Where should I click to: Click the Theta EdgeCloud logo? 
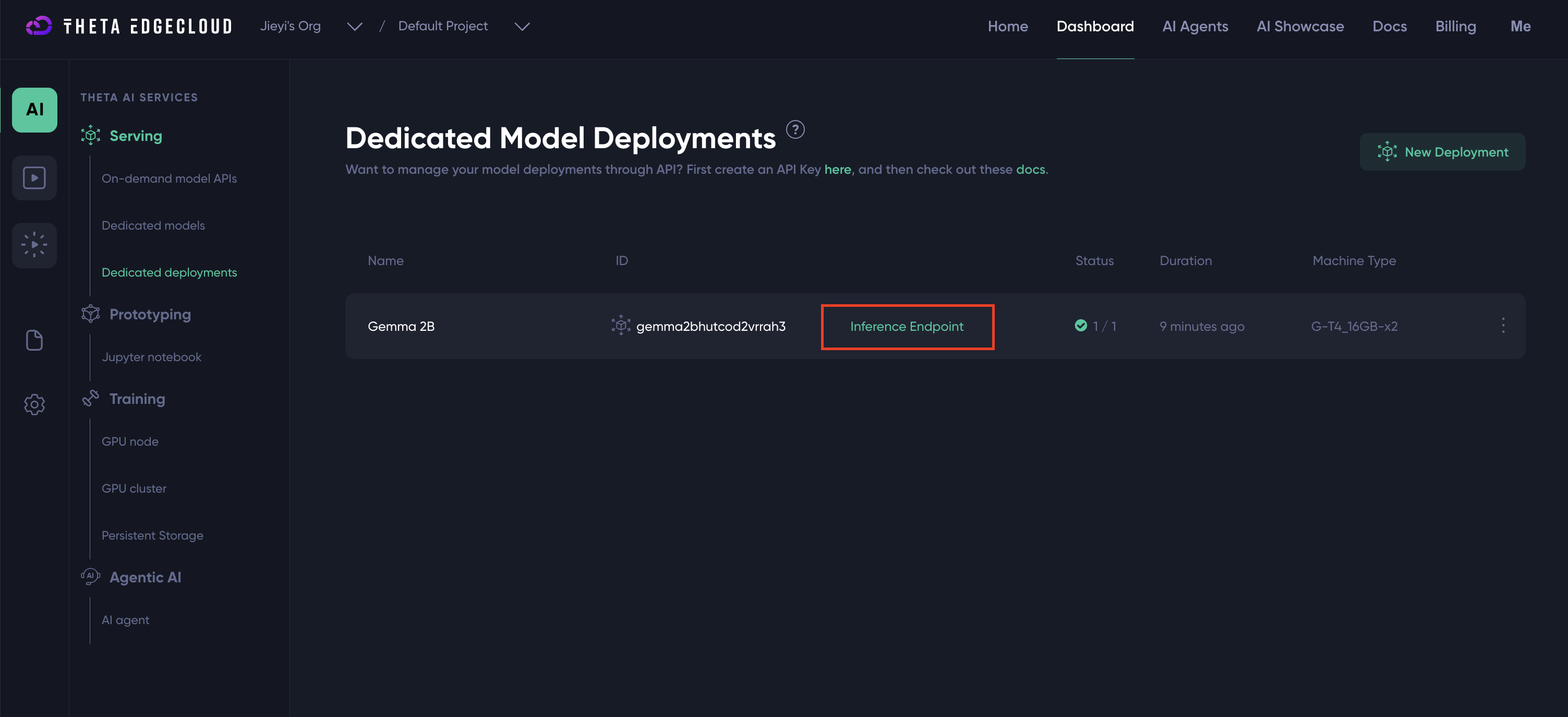[x=129, y=26]
